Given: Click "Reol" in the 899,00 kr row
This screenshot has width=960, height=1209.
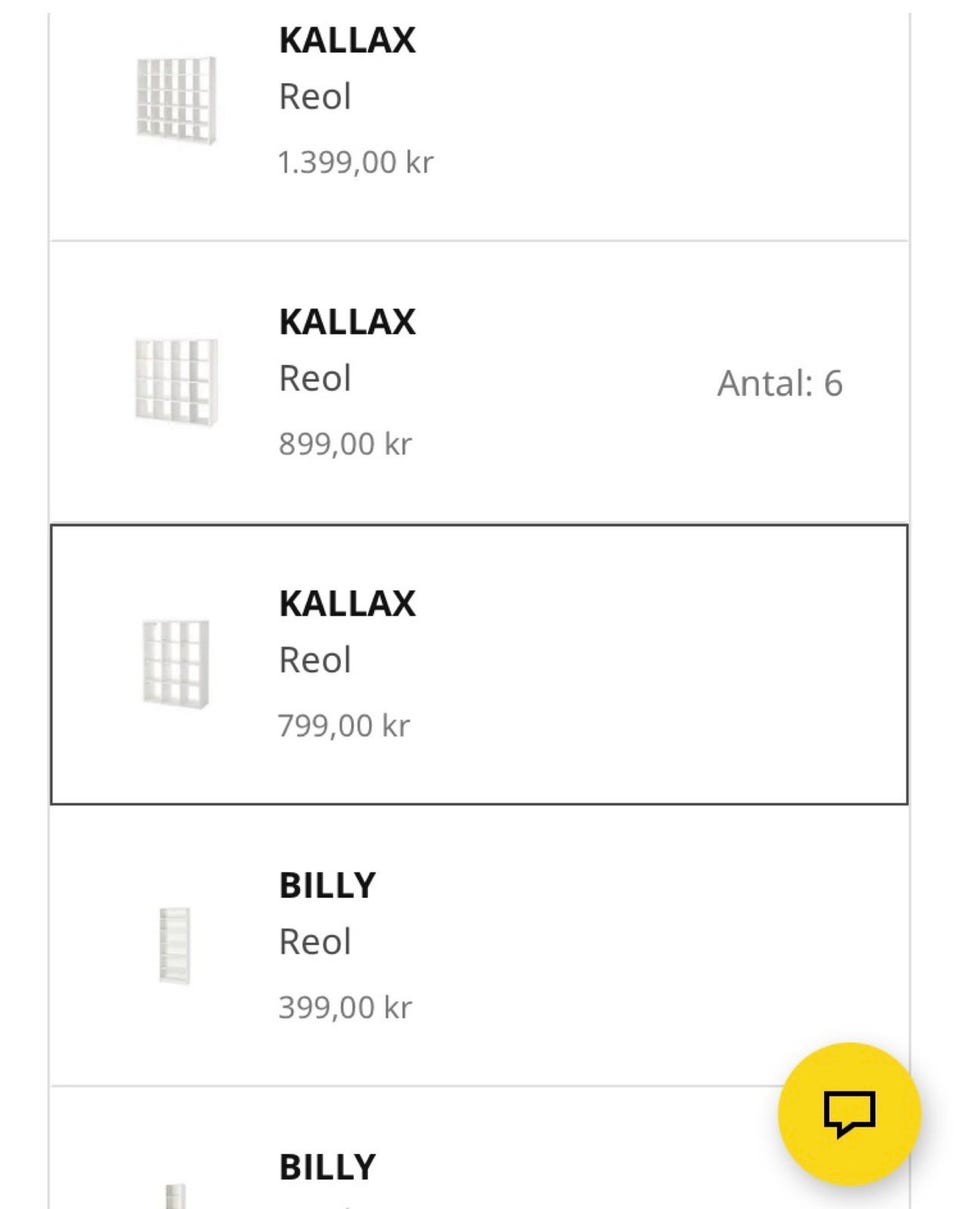Looking at the screenshot, I should [x=315, y=379].
